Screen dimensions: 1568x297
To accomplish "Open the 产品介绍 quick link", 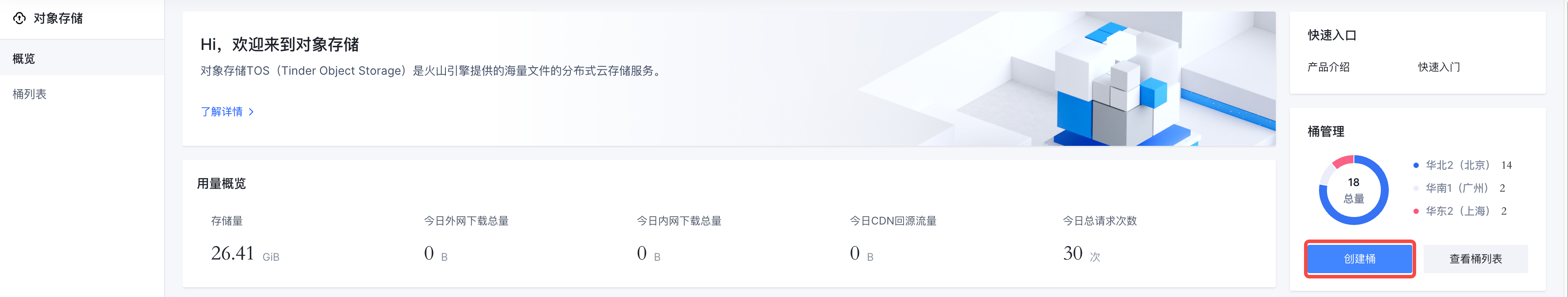I will 1328,67.
